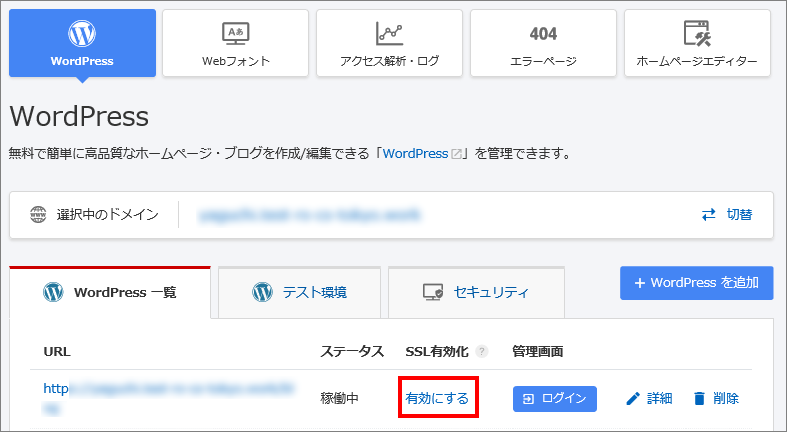
Task: Click the 管理画面 column header
Action: 538,351
